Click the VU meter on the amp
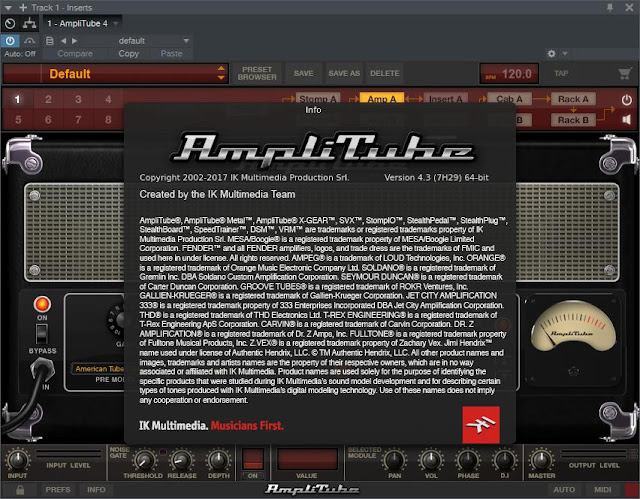This screenshot has width=640, height=499. (x=573, y=326)
